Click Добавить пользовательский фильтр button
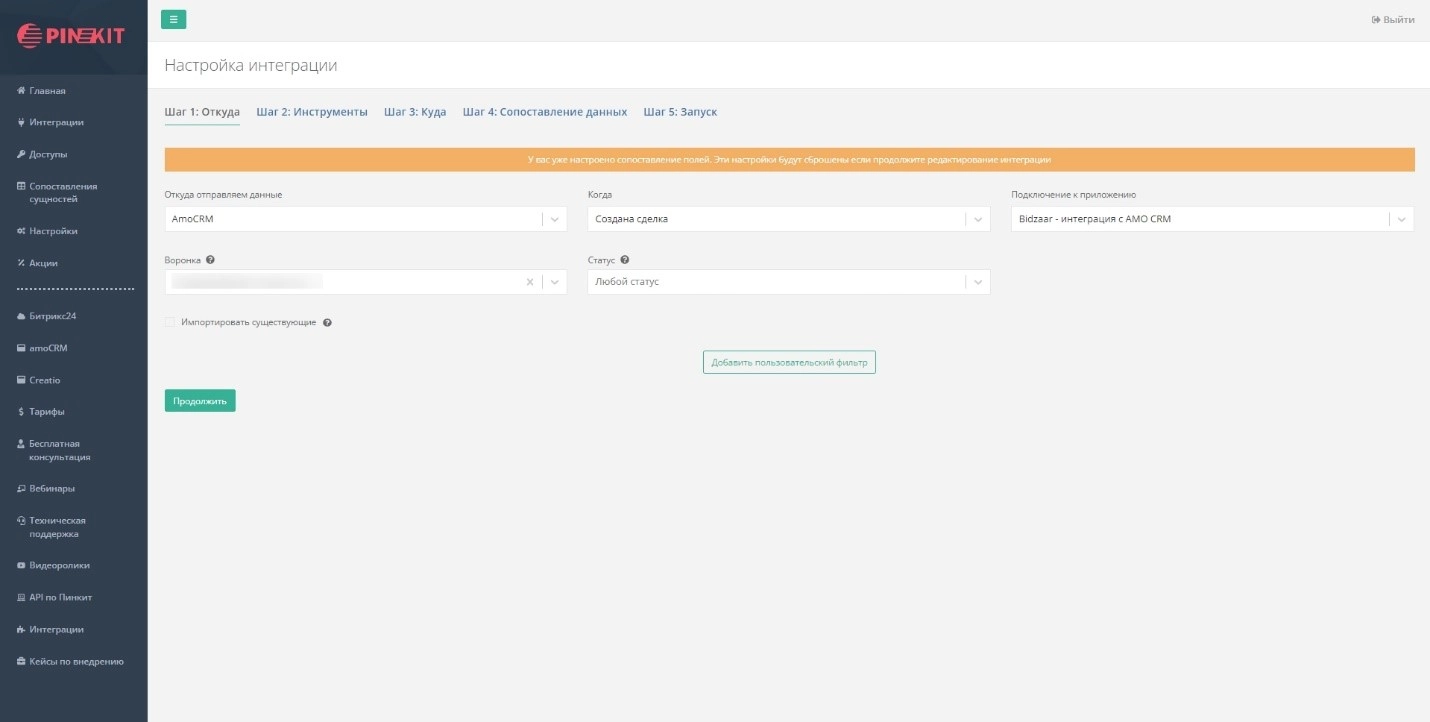 click(x=789, y=362)
